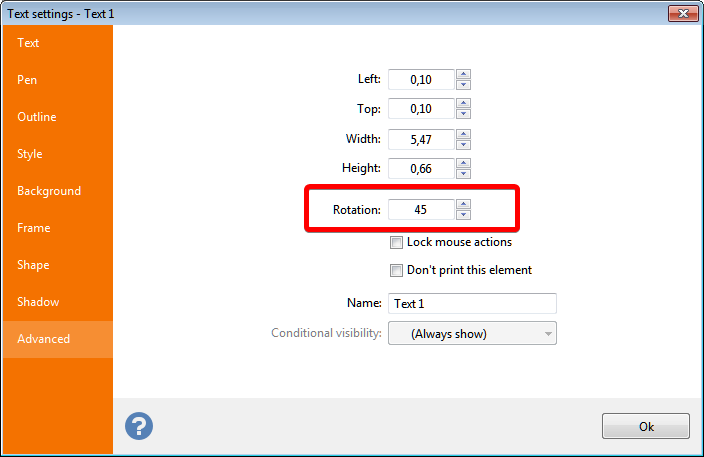704x457 pixels.
Task: Open the Conditional visibility dropdown
Action: [472, 334]
